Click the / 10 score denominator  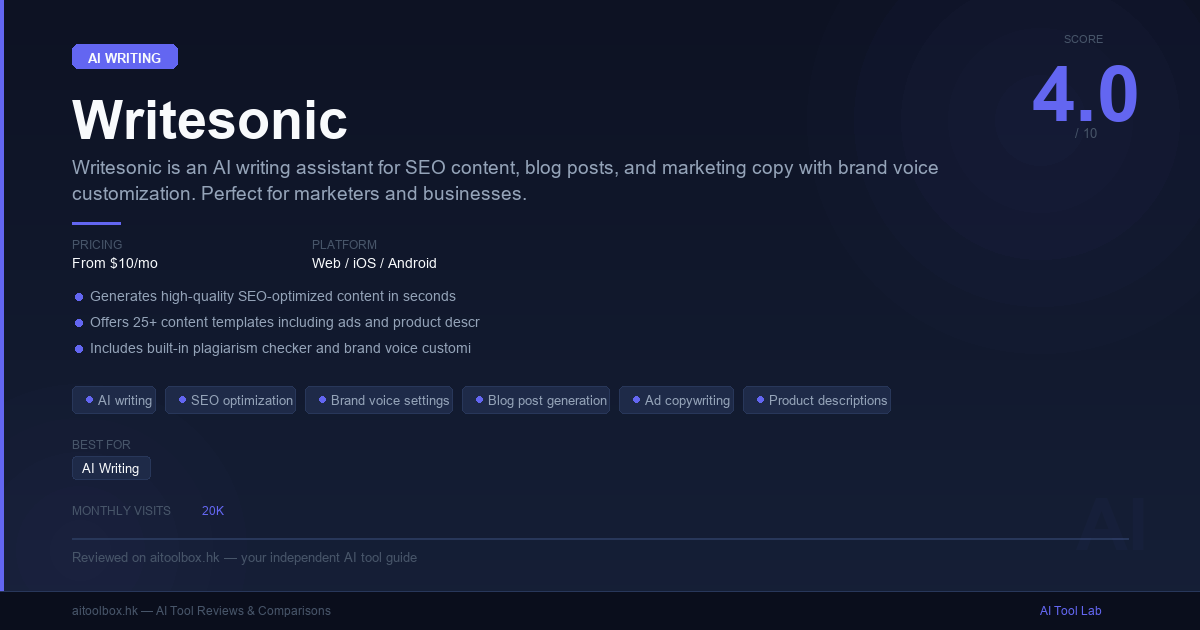coord(1086,133)
